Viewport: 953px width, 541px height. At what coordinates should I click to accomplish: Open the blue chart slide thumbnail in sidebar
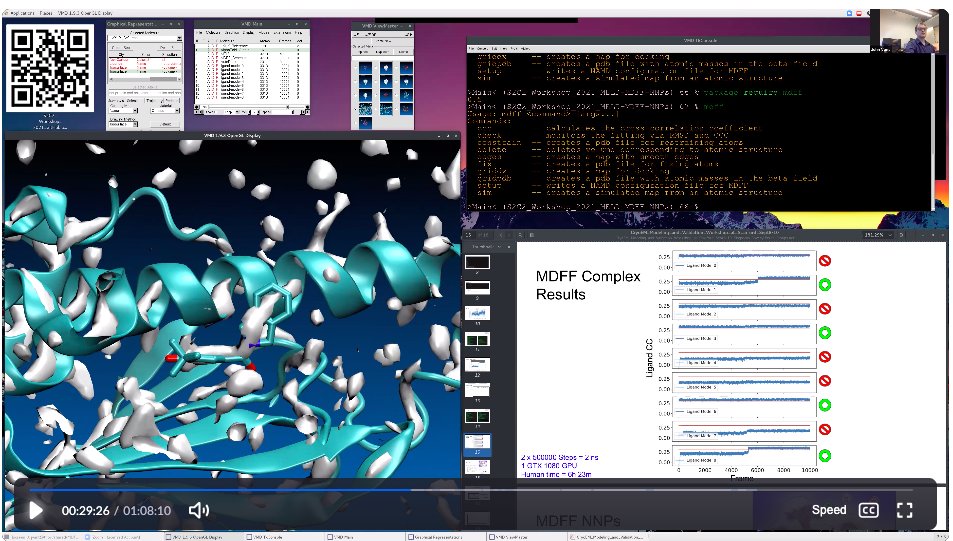(x=477, y=313)
